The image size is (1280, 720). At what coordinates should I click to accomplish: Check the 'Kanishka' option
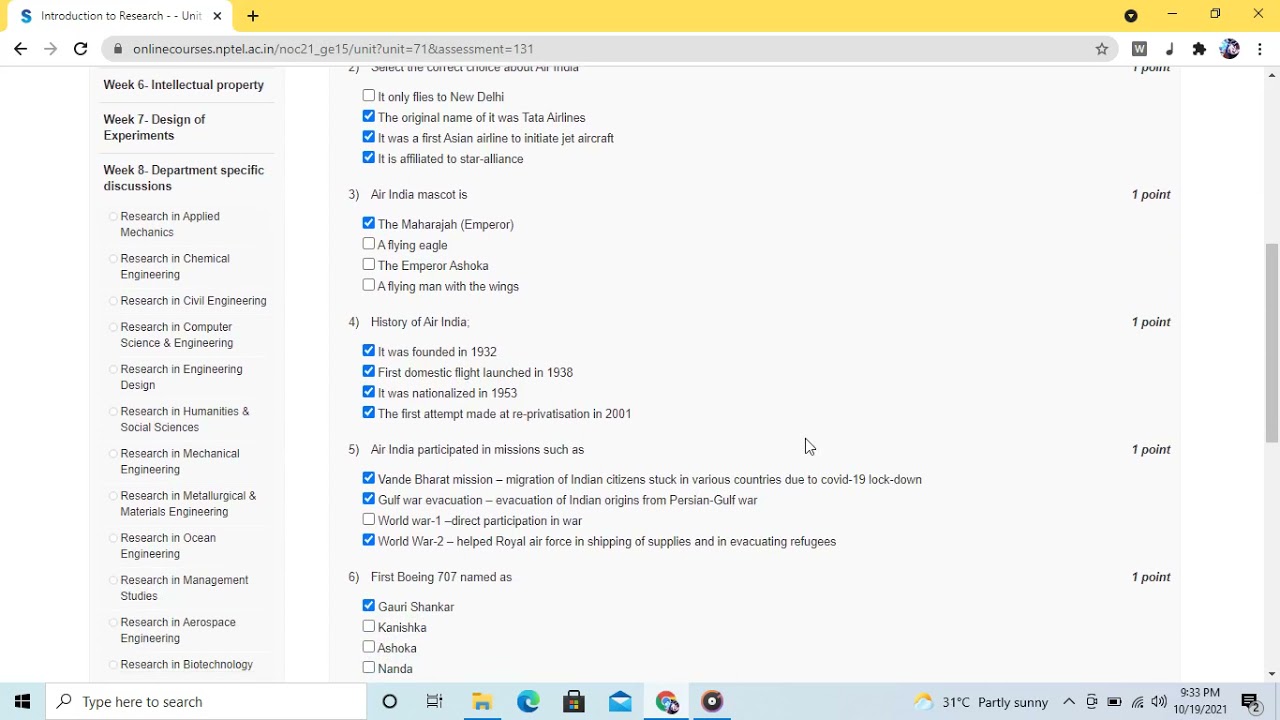point(369,626)
